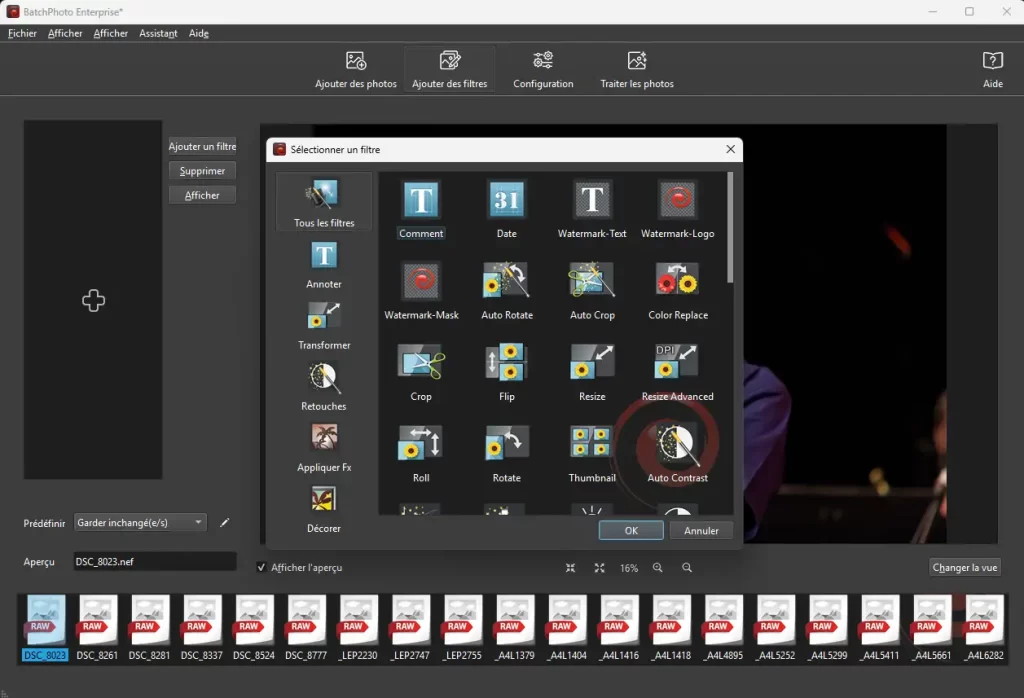
Task: Open the Décorer filter category
Action: click(324, 509)
